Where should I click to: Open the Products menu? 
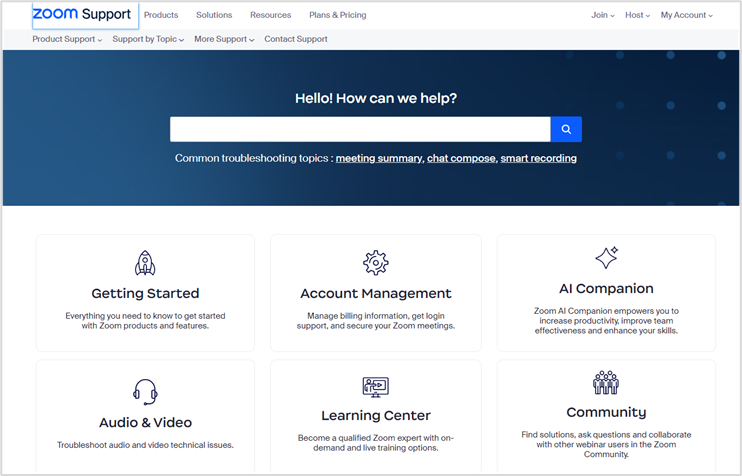click(161, 15)
